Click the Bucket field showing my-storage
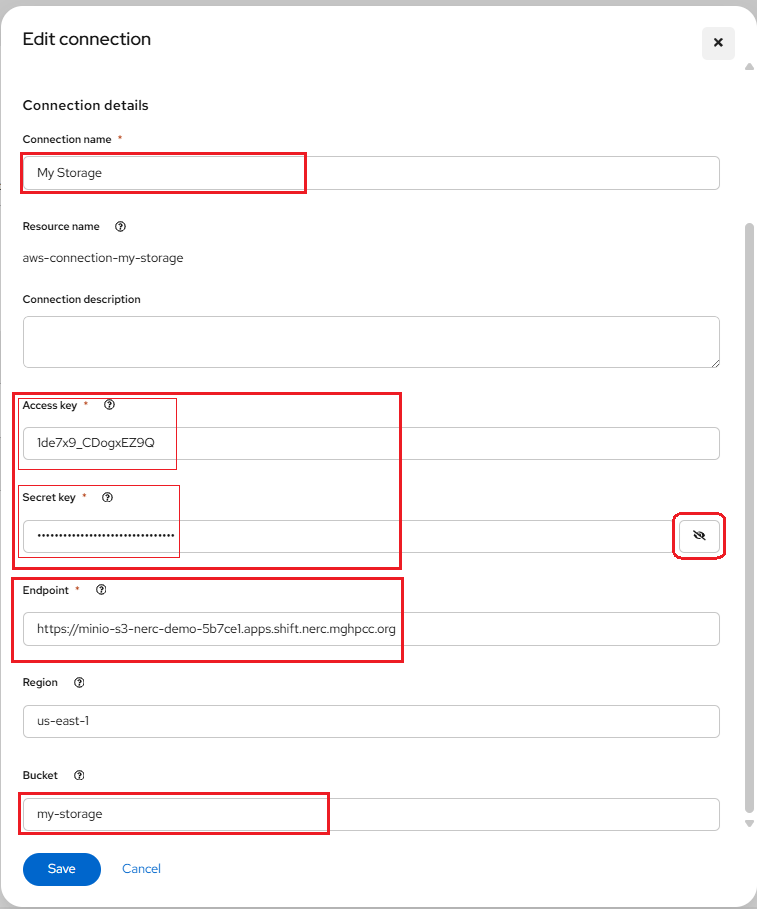 (371, 814)
